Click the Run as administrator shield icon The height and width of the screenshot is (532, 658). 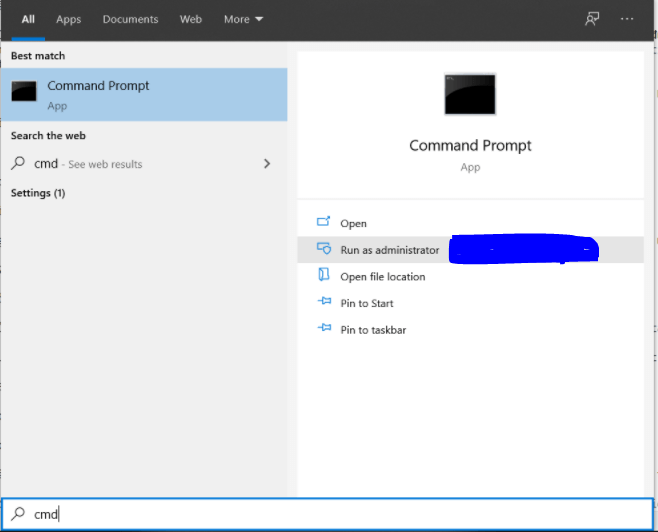324,248
